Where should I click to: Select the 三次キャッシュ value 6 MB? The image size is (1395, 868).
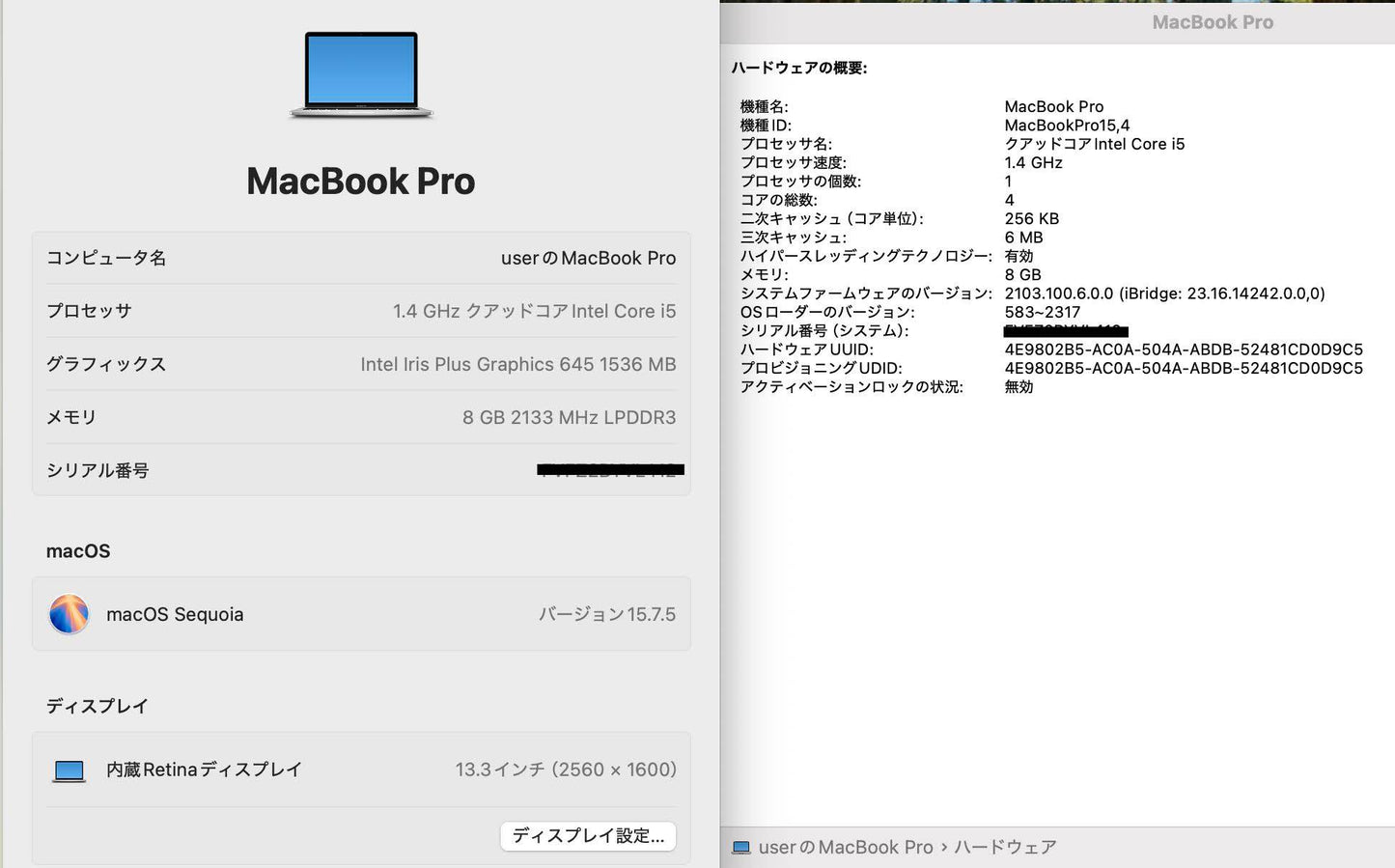(x=1023, y=238)
